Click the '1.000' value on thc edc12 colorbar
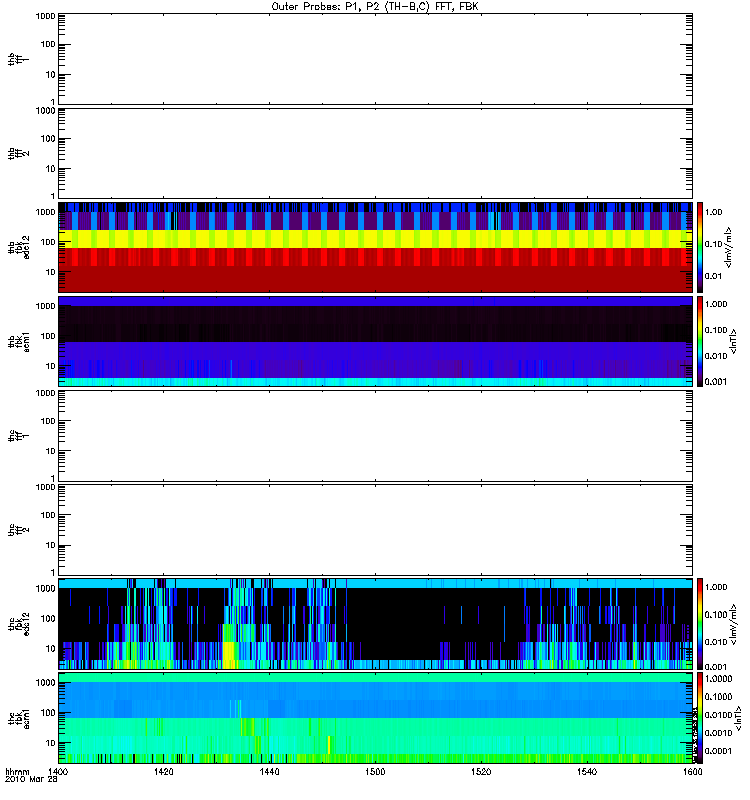 (x=716, y=587)
